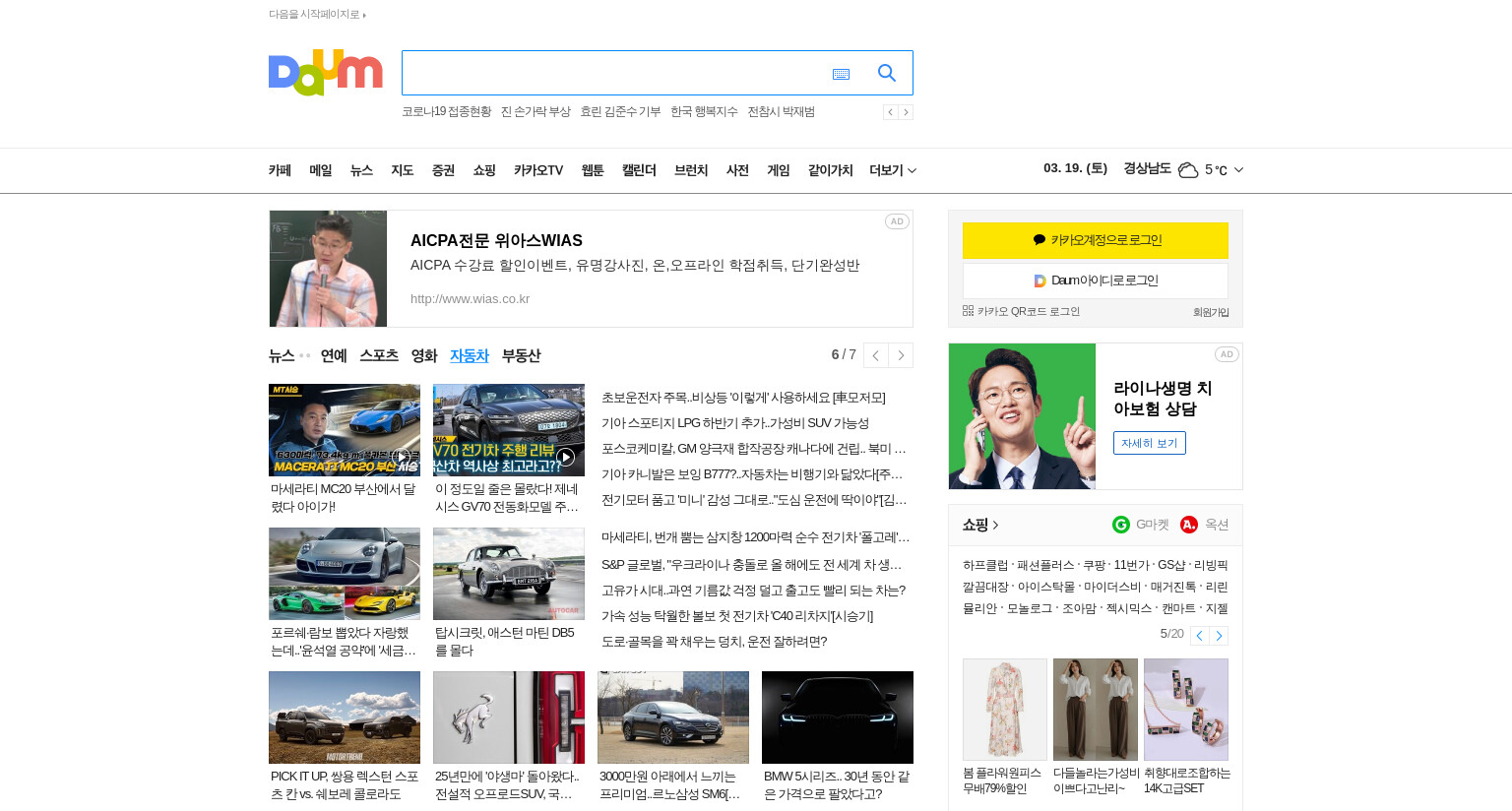Viewport: 1512px width, 811px height.
Task: Click the 경상남도 weather region text
Action: [x=1147, y=168]
